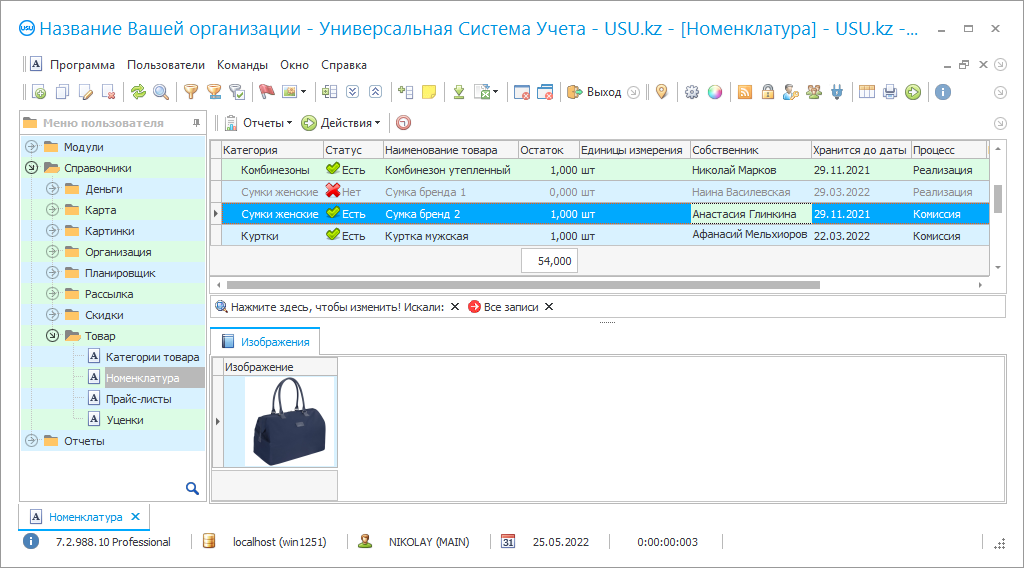Expand the Скидки folder node
This screenshot has width=1024, height=568.
[x=52, y=315]
